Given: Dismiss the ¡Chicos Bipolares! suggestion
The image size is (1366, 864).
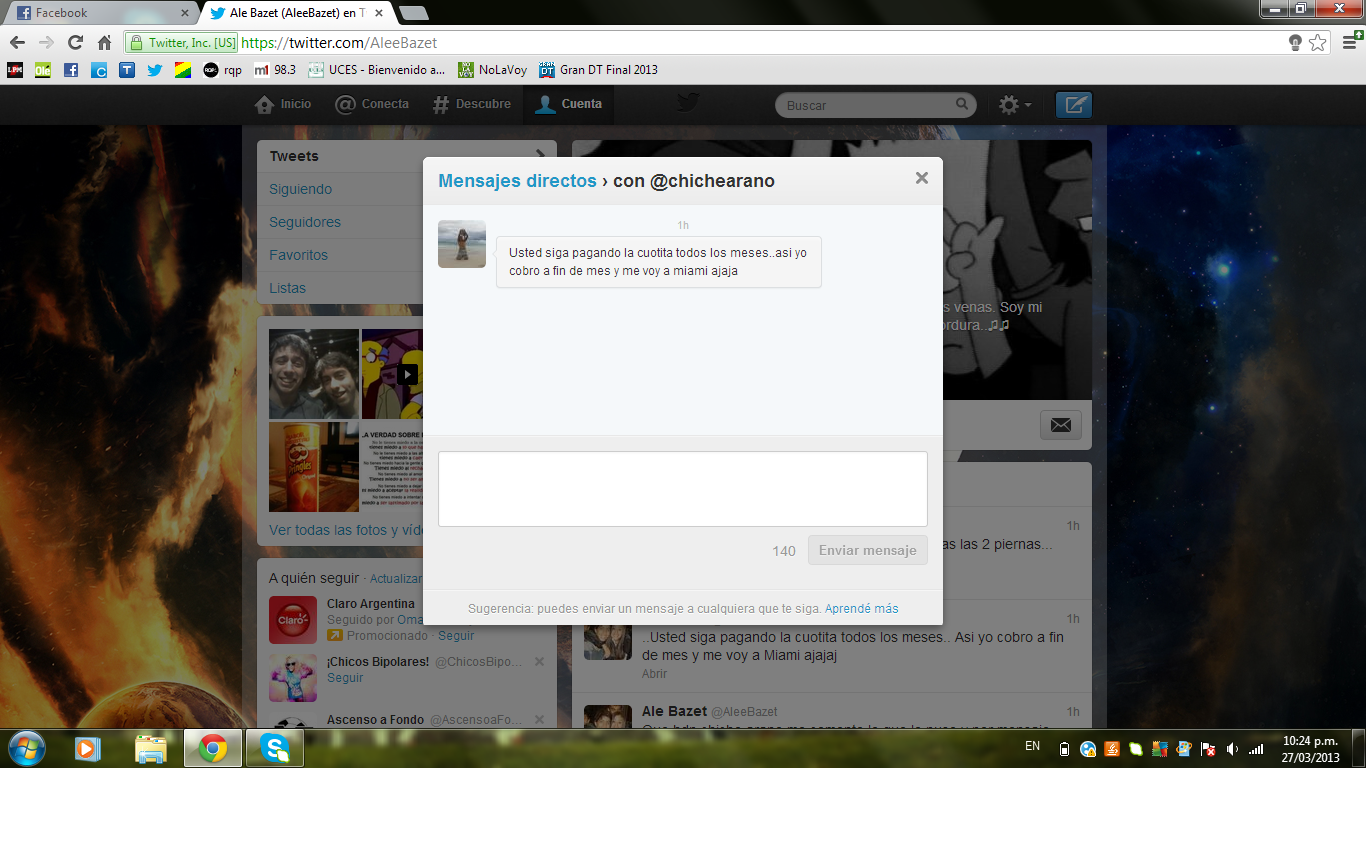Looking at the screenshot, I should [x=539, y=662].
